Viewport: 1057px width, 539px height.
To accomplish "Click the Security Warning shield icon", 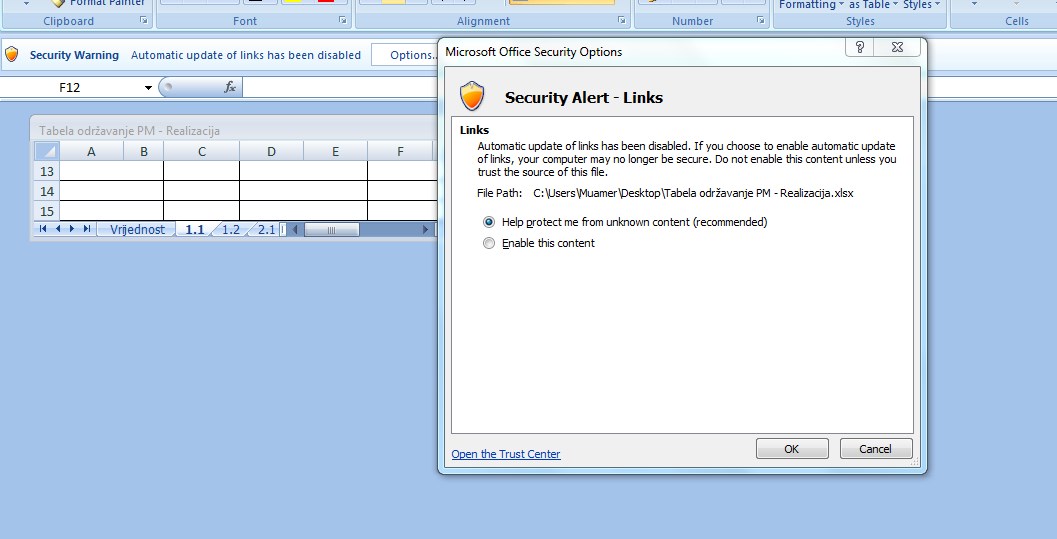I will click(x=11, y=55).
